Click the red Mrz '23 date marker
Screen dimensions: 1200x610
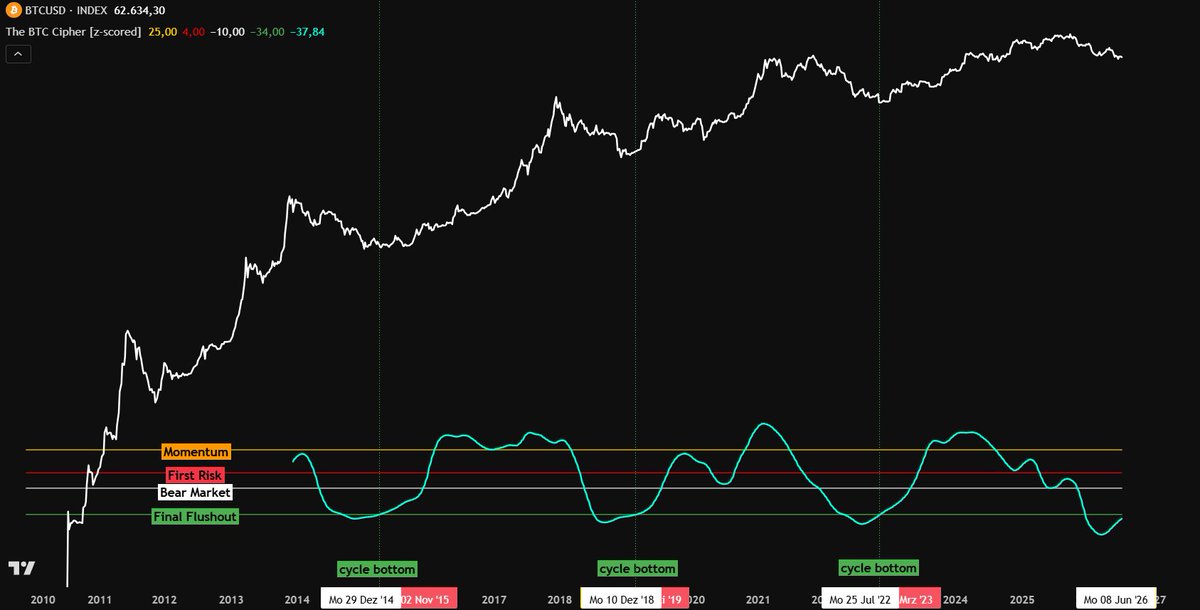(x=918, y=599)
